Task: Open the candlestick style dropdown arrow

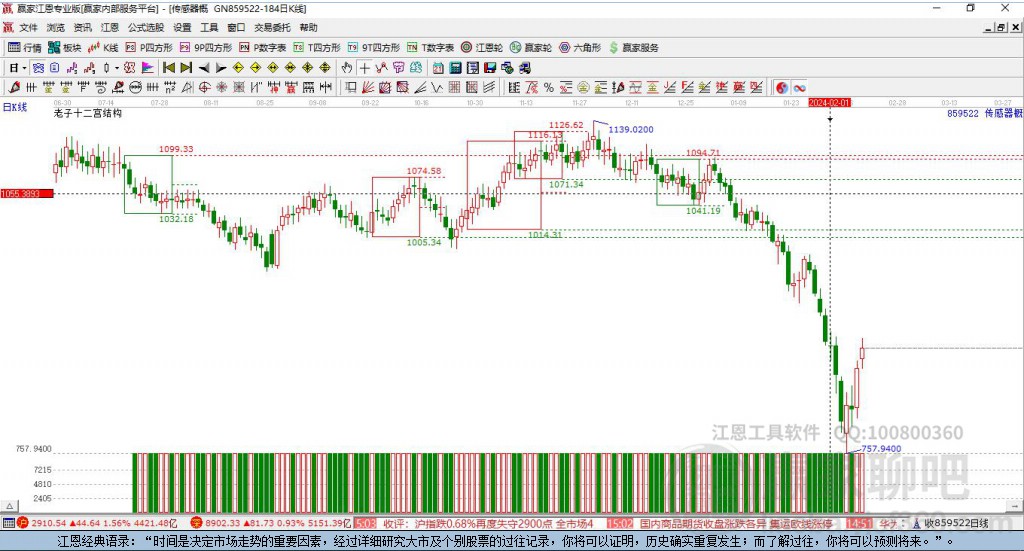Action: click(x=116, y=68)
